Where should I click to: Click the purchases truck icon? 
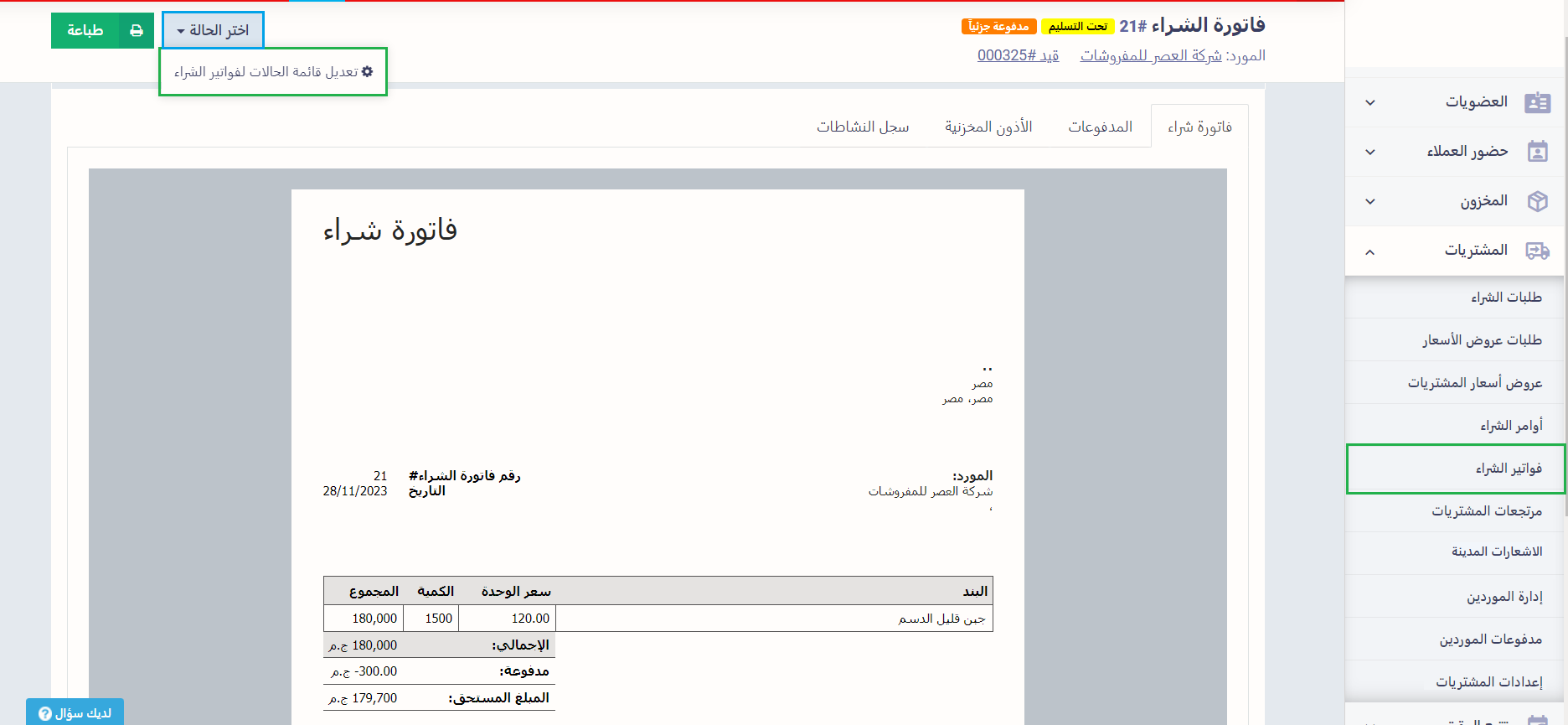coord(1537,251)
